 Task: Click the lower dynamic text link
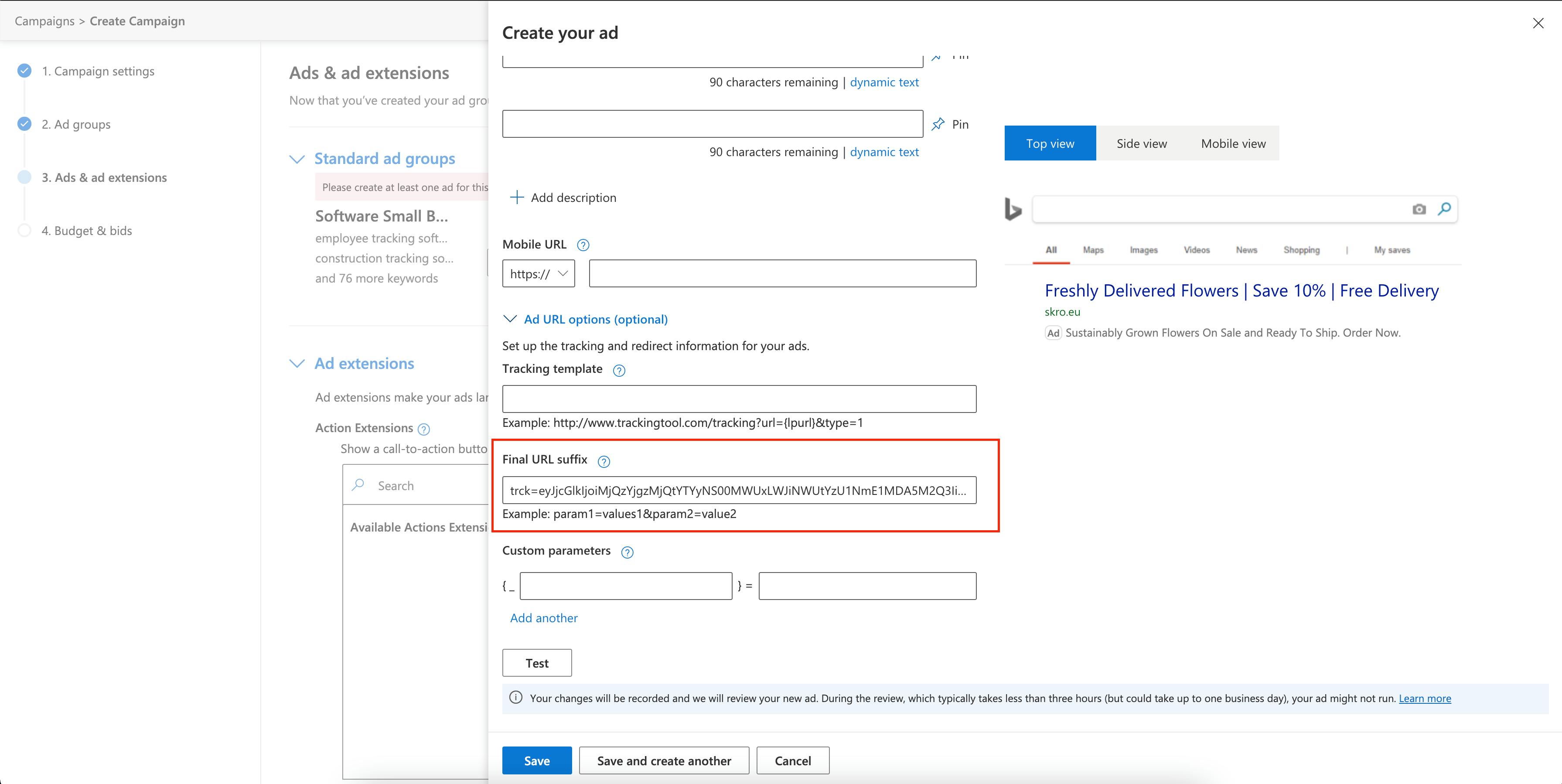884,152
